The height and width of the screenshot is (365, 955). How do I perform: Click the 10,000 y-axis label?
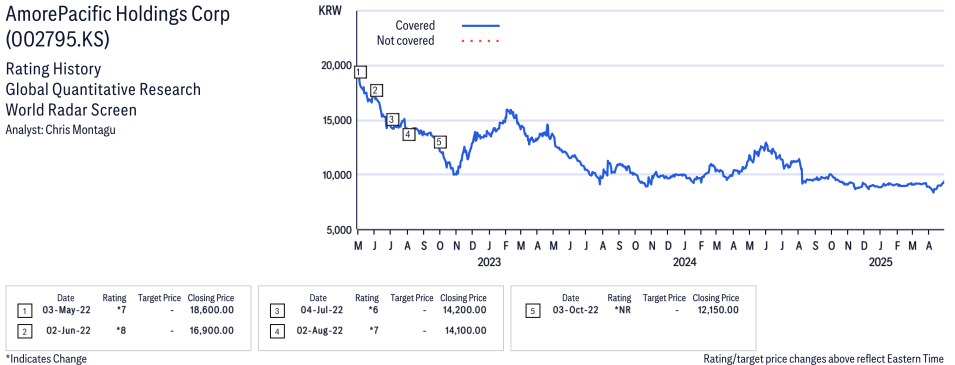coord(336,175)
